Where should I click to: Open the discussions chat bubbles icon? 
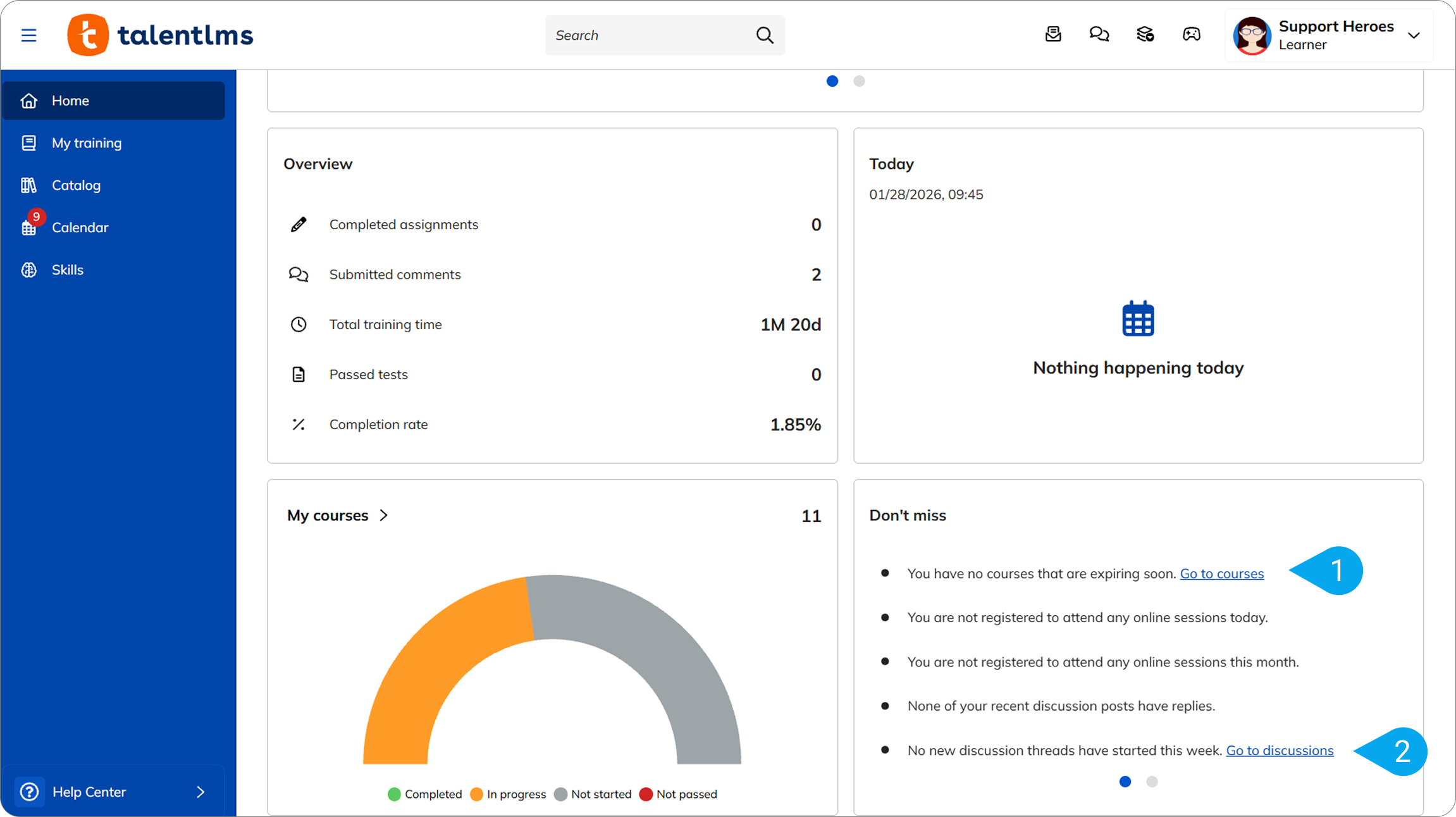click(1099, 34)
